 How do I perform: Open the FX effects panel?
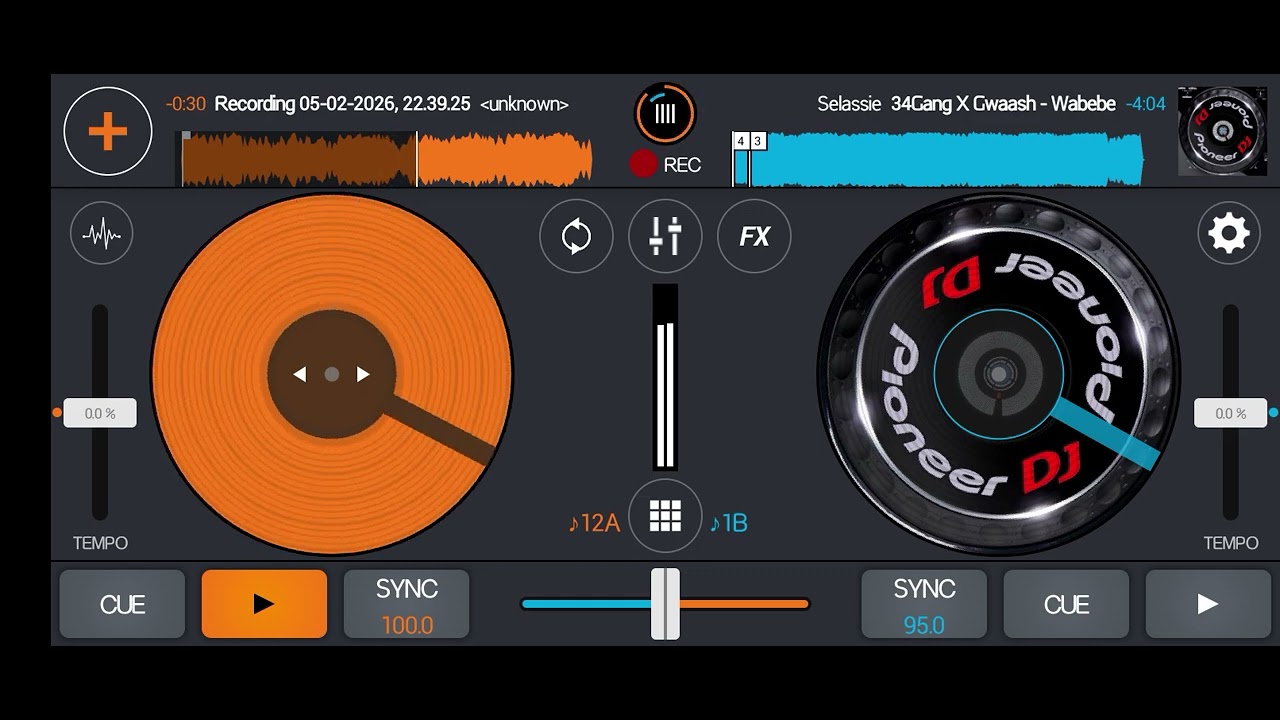pyautogui.click(x=754, y=236)
